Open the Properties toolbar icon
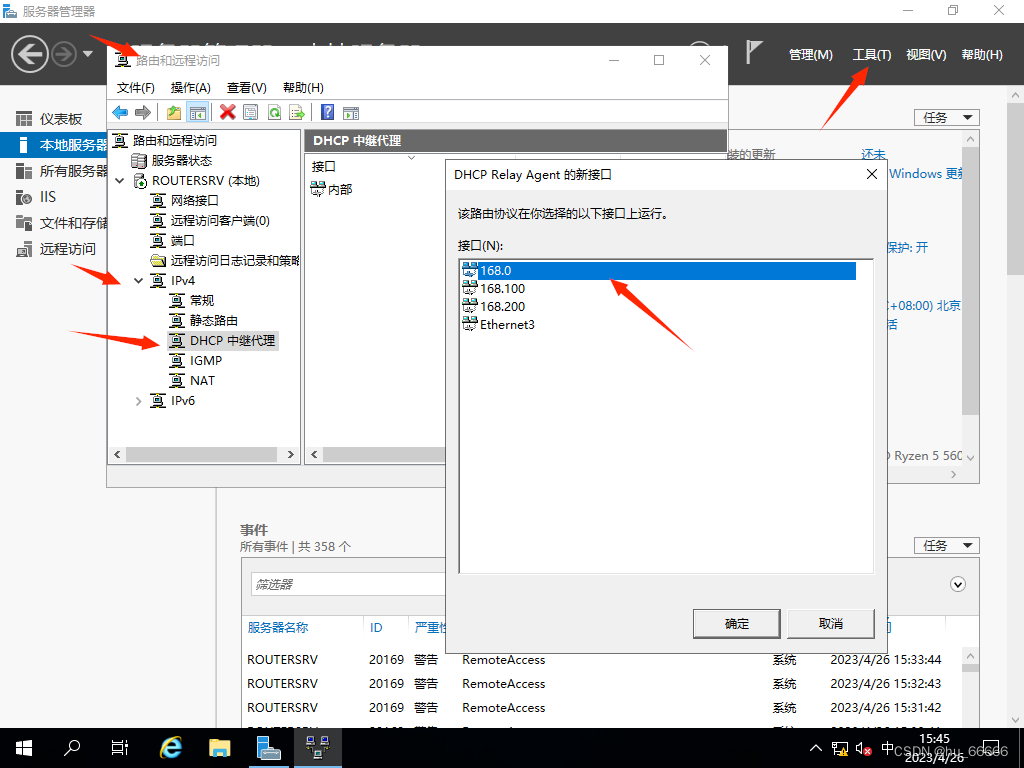The height and width of the screenshot is (768, 1024). [x=251, y=112]
